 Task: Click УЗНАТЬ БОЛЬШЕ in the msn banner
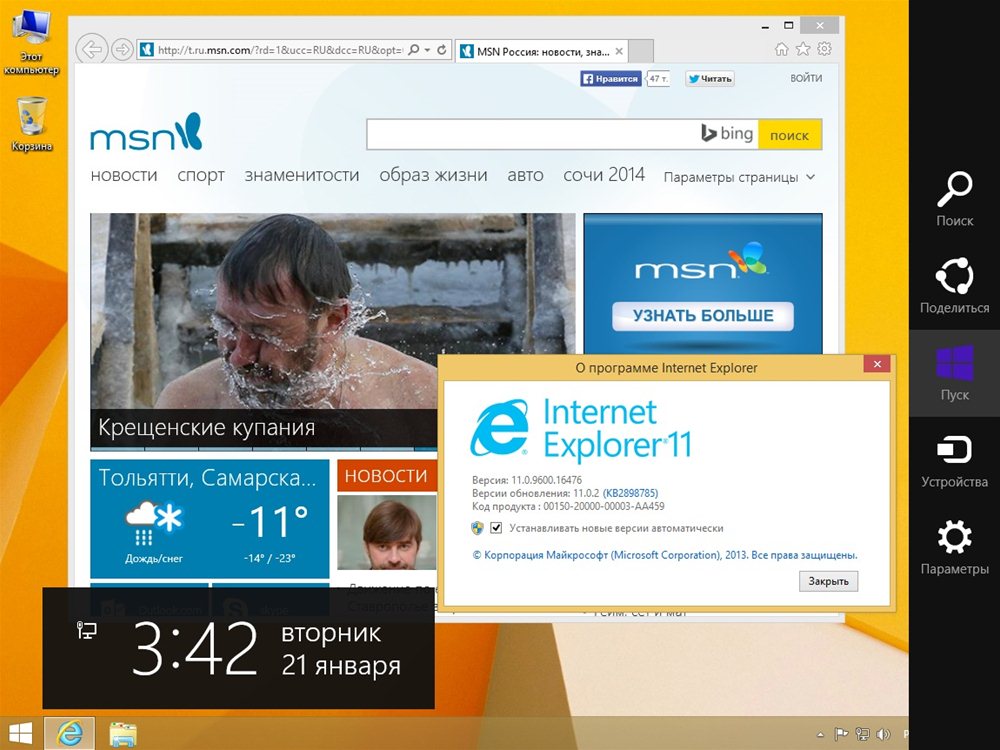tap(703, 316)
